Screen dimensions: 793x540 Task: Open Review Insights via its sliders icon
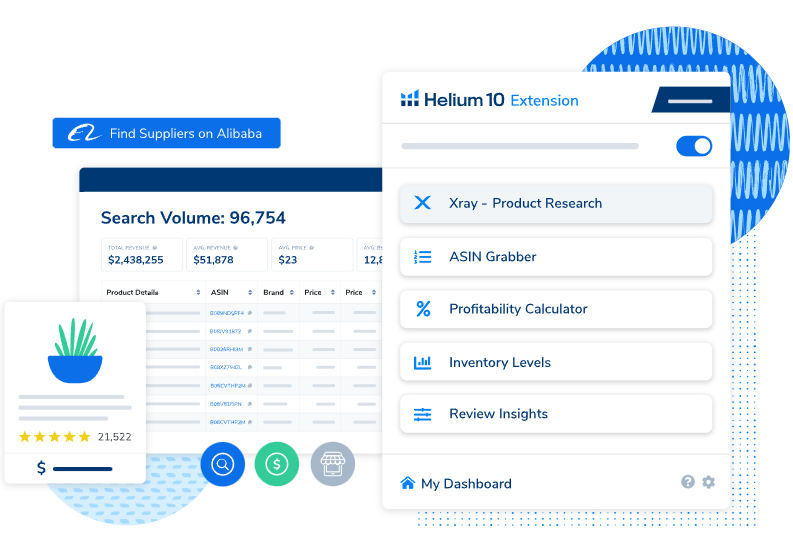(422, 415)
